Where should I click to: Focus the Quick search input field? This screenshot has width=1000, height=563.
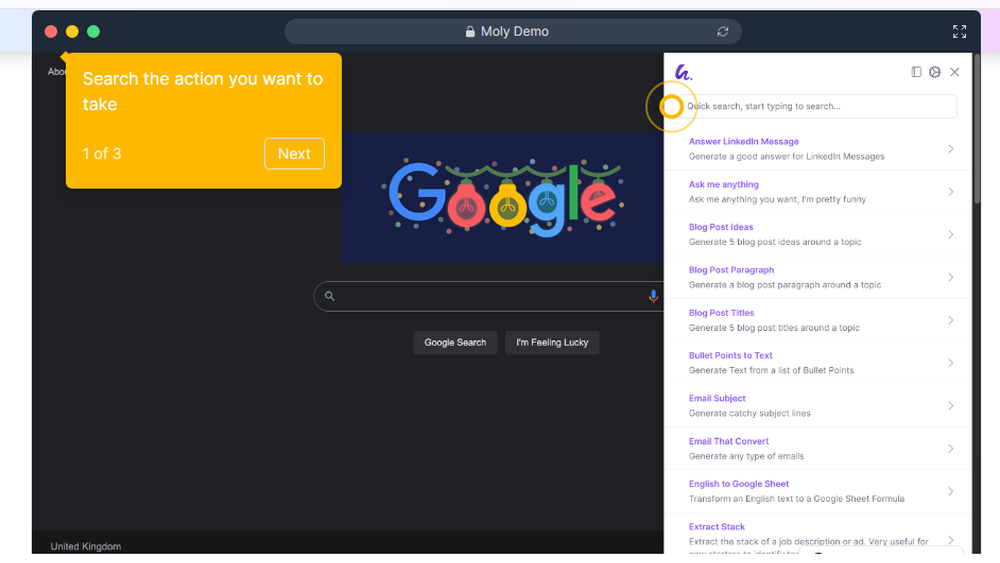(818, 106)
